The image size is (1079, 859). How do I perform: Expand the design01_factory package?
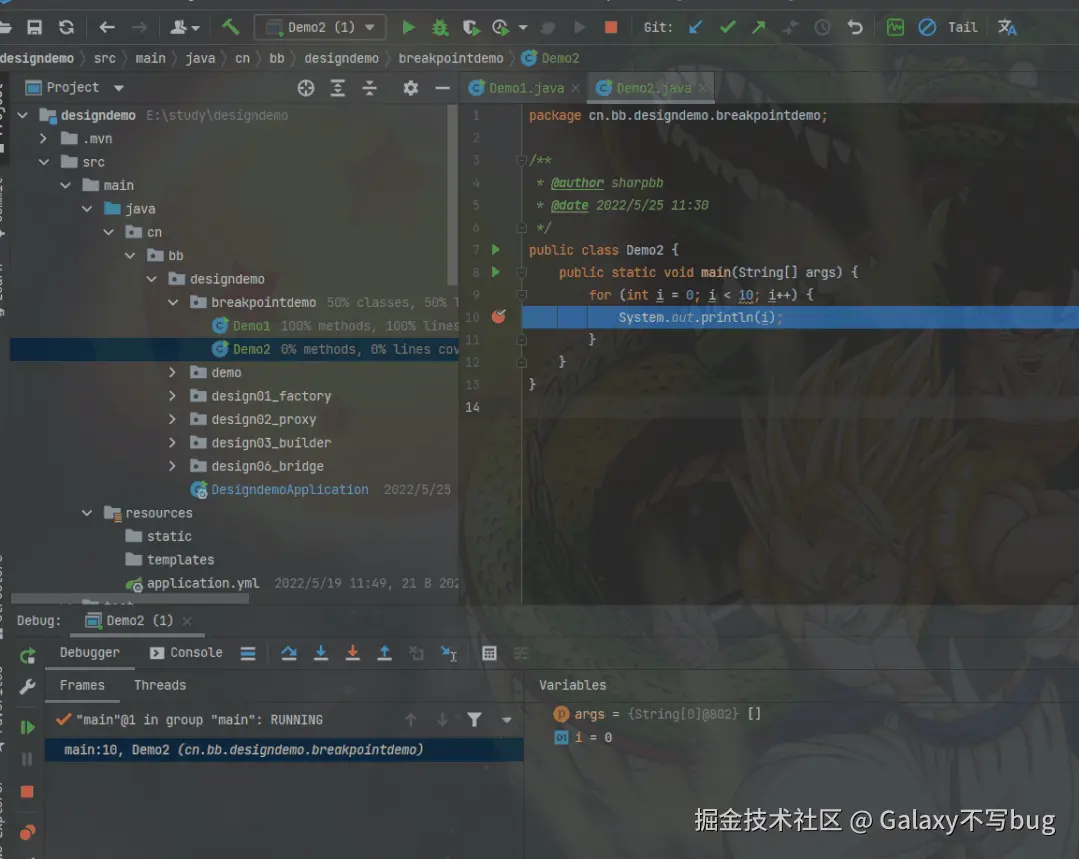tap(172, 396)
